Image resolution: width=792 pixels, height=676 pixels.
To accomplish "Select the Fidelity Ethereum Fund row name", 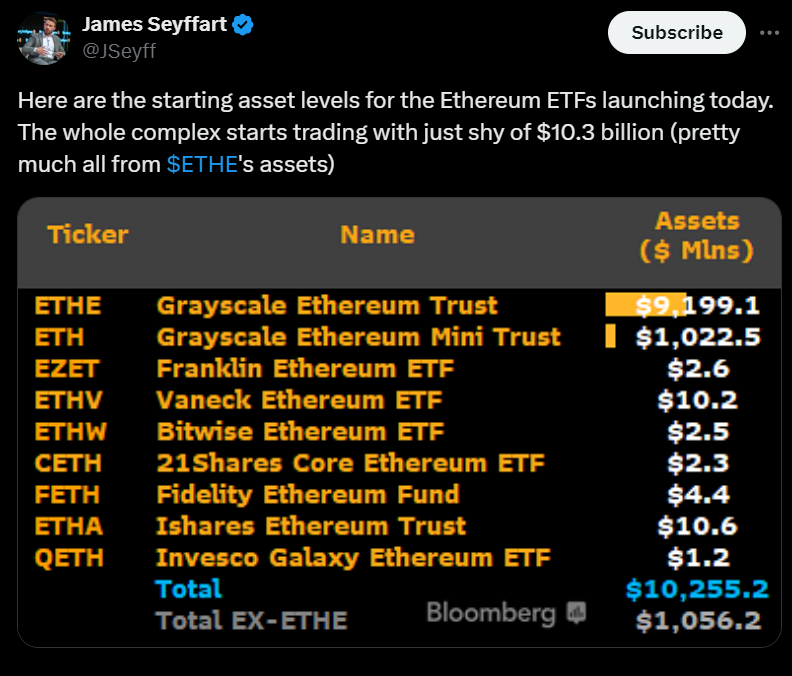I will coord(307,494).
